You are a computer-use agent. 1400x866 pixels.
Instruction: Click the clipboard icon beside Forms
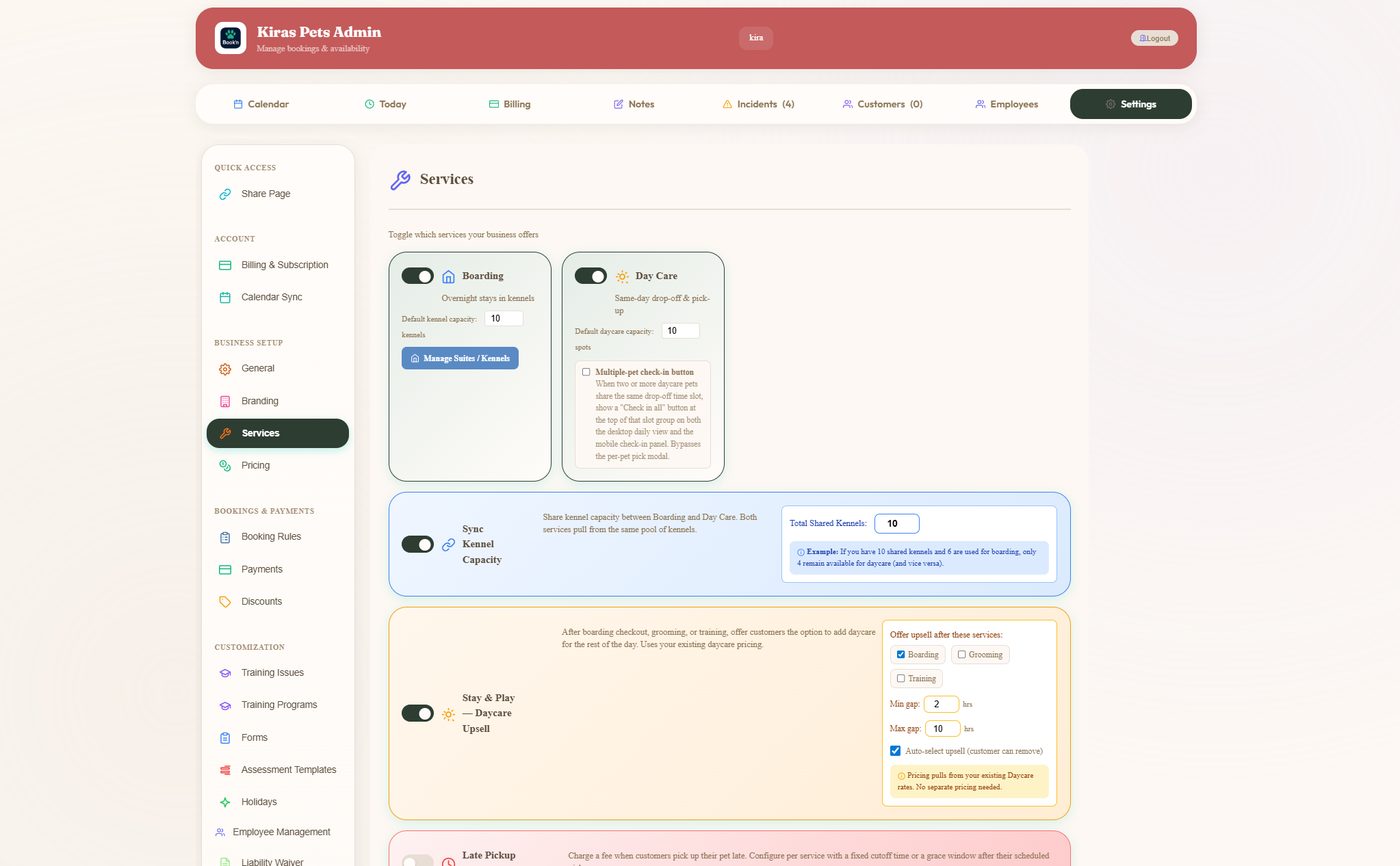(x=225, y=737)
